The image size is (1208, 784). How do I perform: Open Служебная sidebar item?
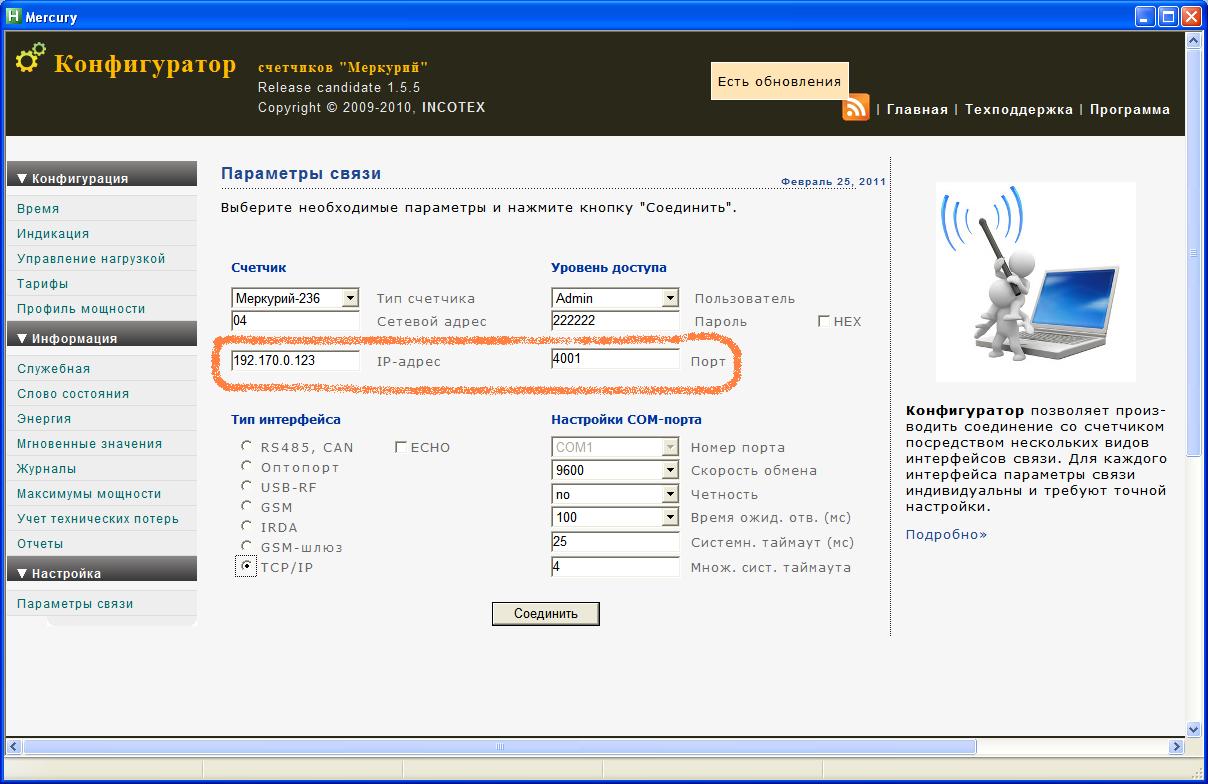pyautogui.click(x=54, y=369)
